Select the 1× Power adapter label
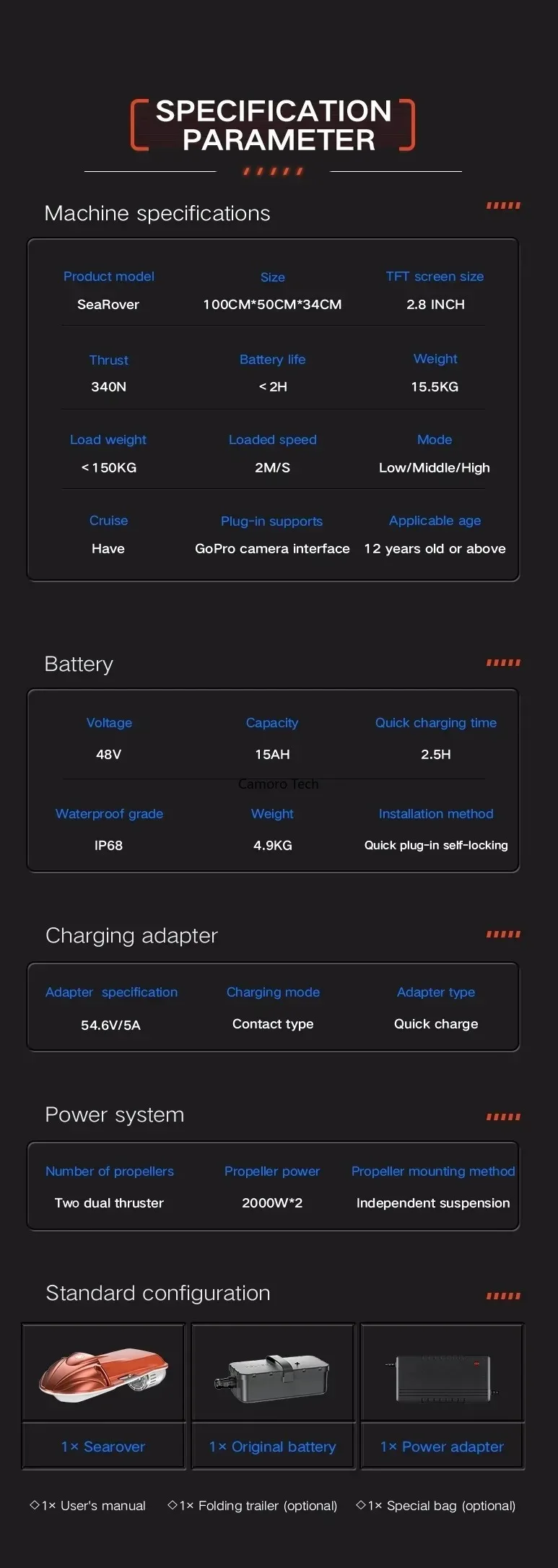The image size is (558, 1568). point(442,1447)
